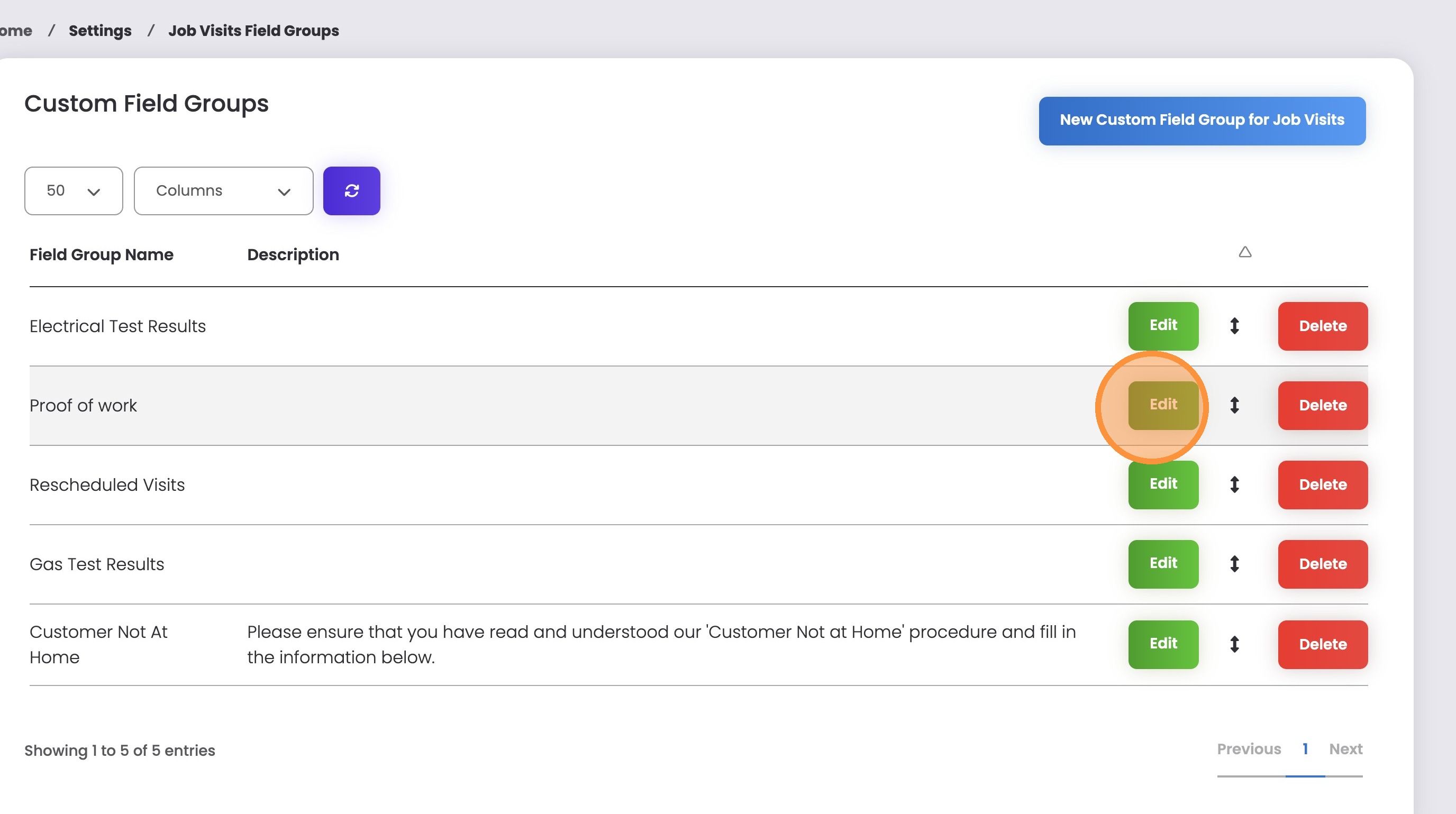Click reorder arrows for Customer Not At Home
Viewport: 1456px width, 814px height.
pos(1234,644)
